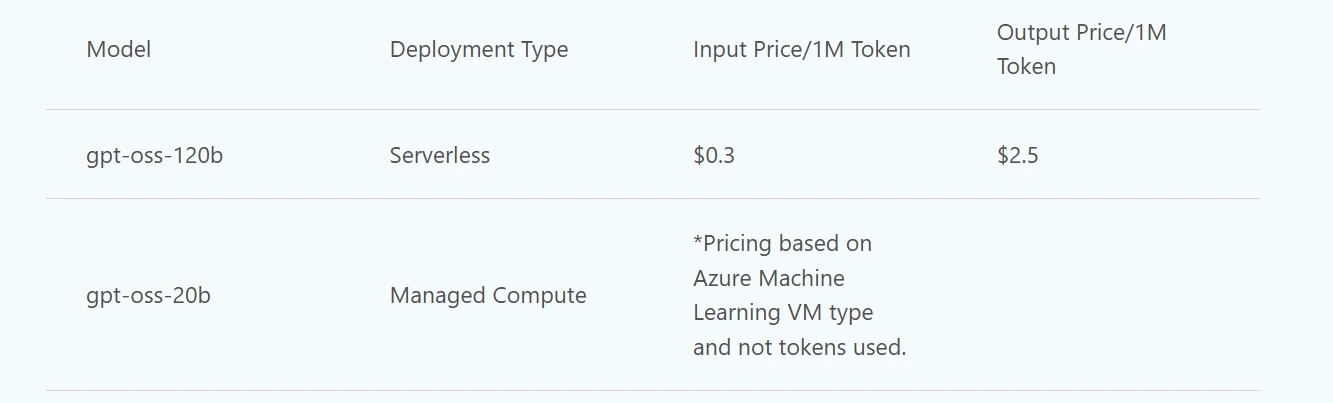The height and width of the screenshot is (403, 1333).
Task: Click the "Deployment Type" column header
Action: tap(479, 49)
